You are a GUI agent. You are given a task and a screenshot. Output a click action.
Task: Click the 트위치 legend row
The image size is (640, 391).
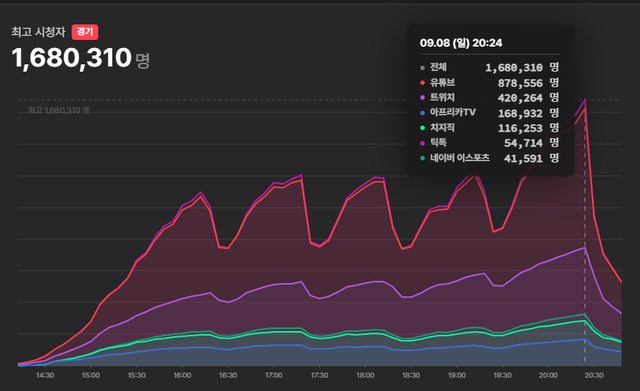(x=489, y=98)
